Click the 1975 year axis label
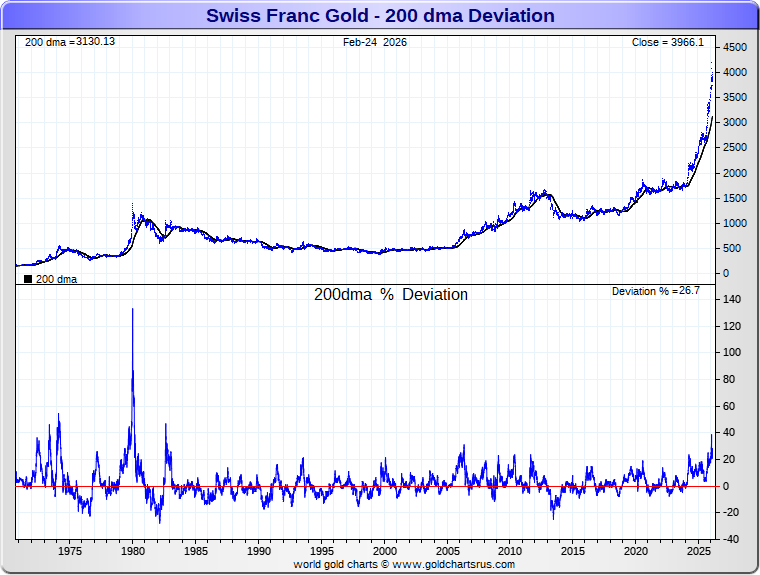 70,551
